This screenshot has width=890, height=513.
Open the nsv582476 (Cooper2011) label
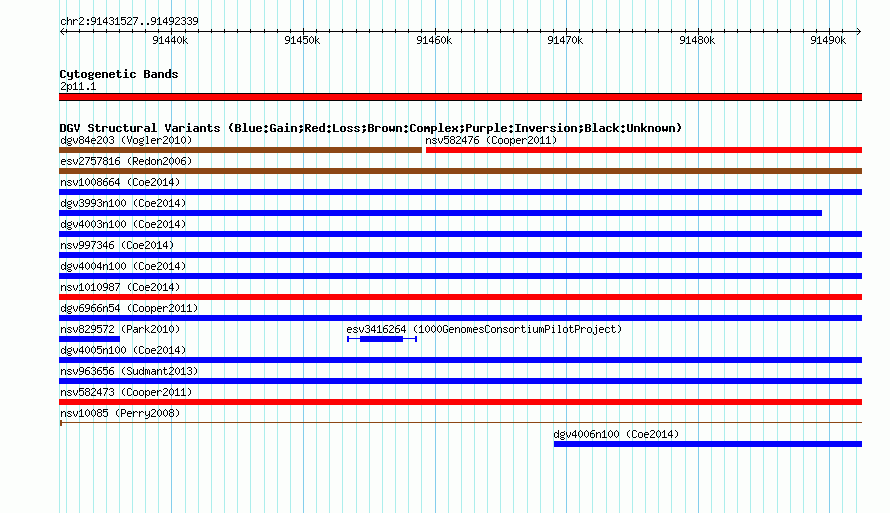click(491, 140)
